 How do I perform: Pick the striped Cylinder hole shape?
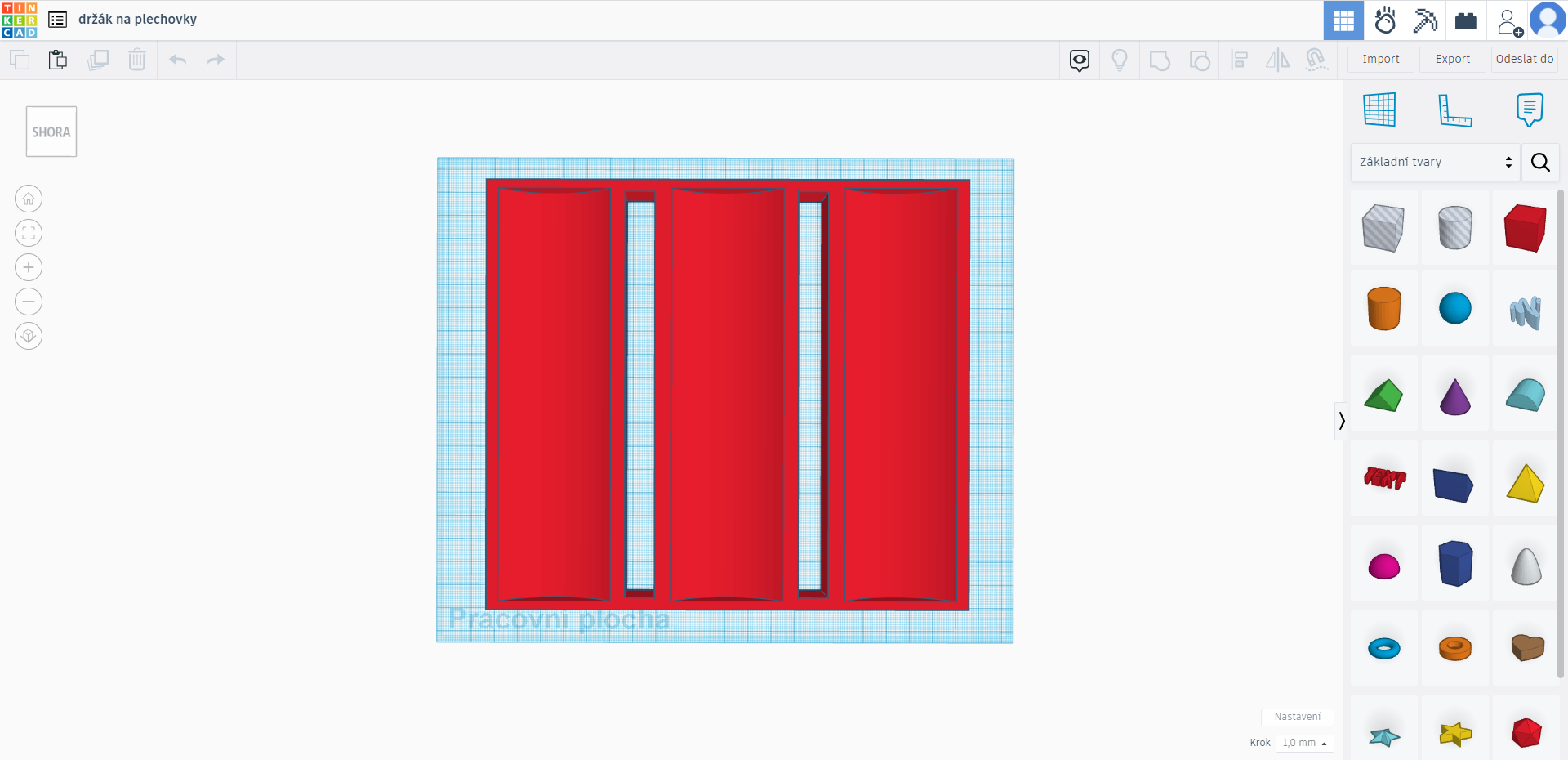1454,227
